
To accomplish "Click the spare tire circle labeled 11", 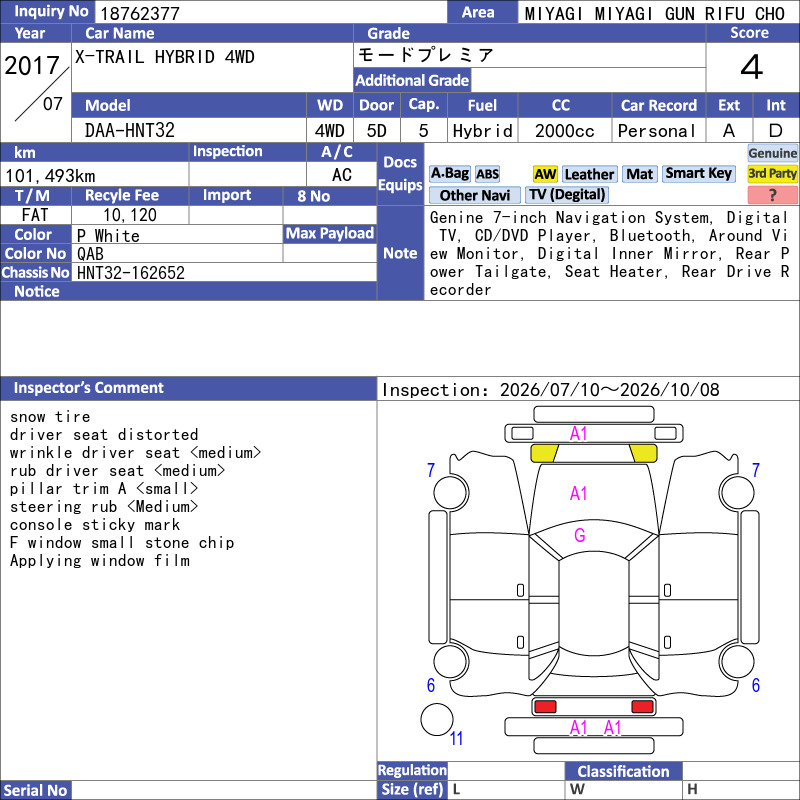I will [x=437, y=719].
